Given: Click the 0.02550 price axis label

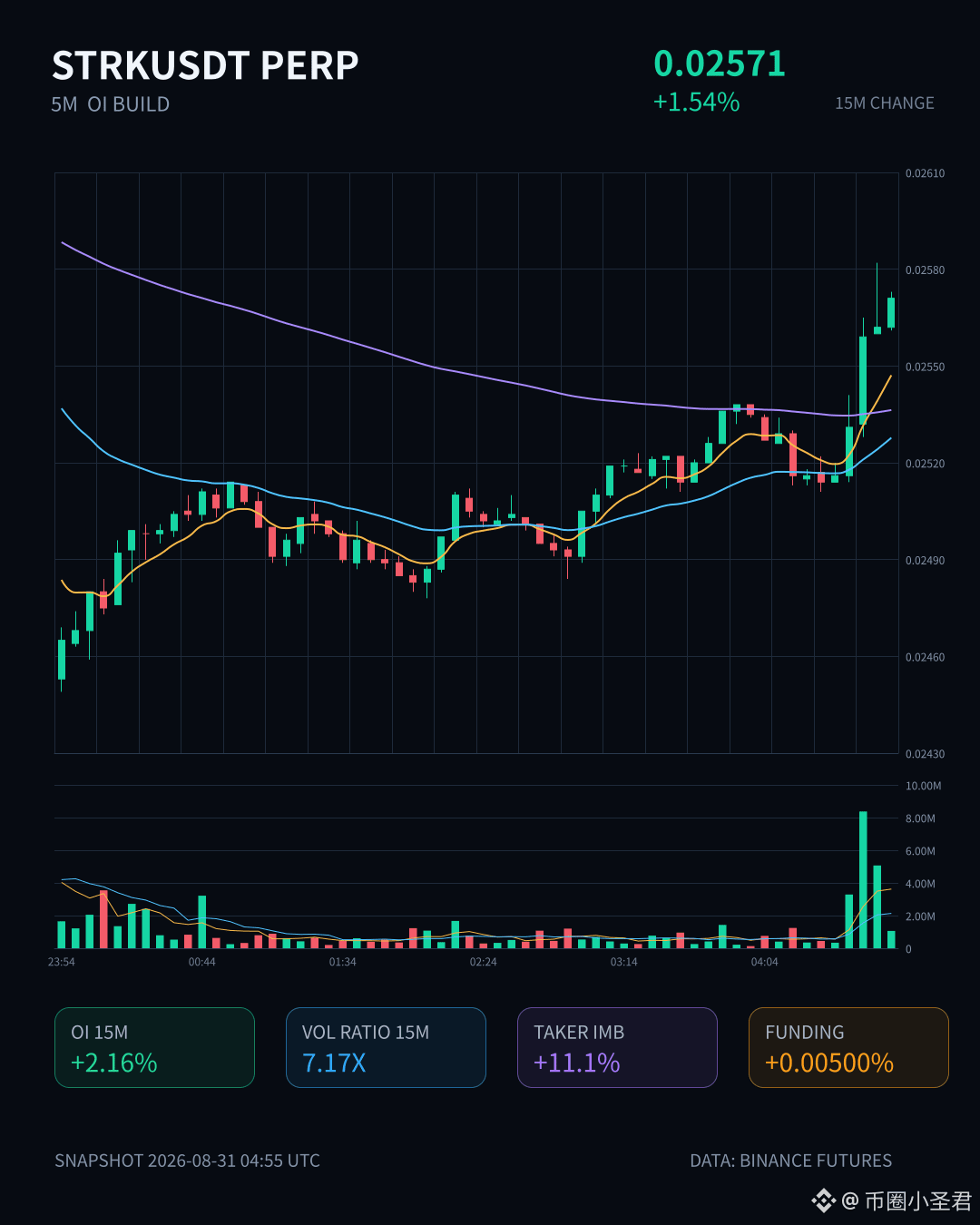Looking at the screenshot, I should 925,367.
